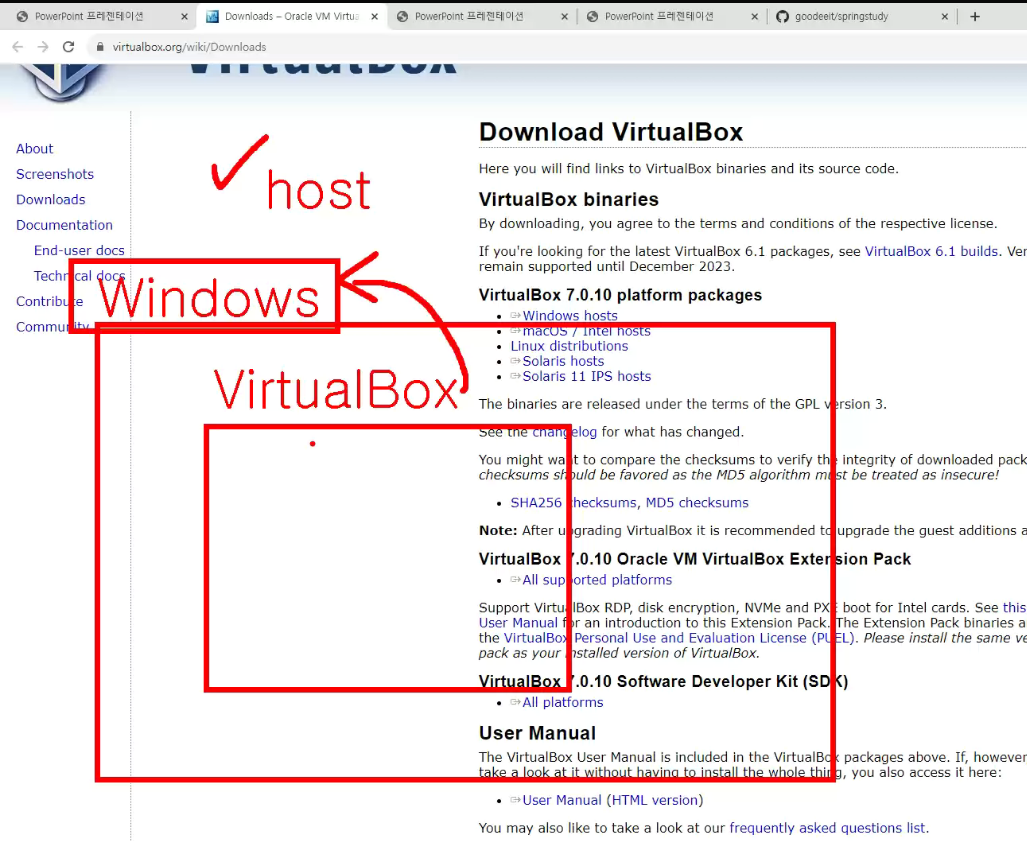Click the browser back arrow
This screenshot has height=841, width=1027.
(18, 47)
